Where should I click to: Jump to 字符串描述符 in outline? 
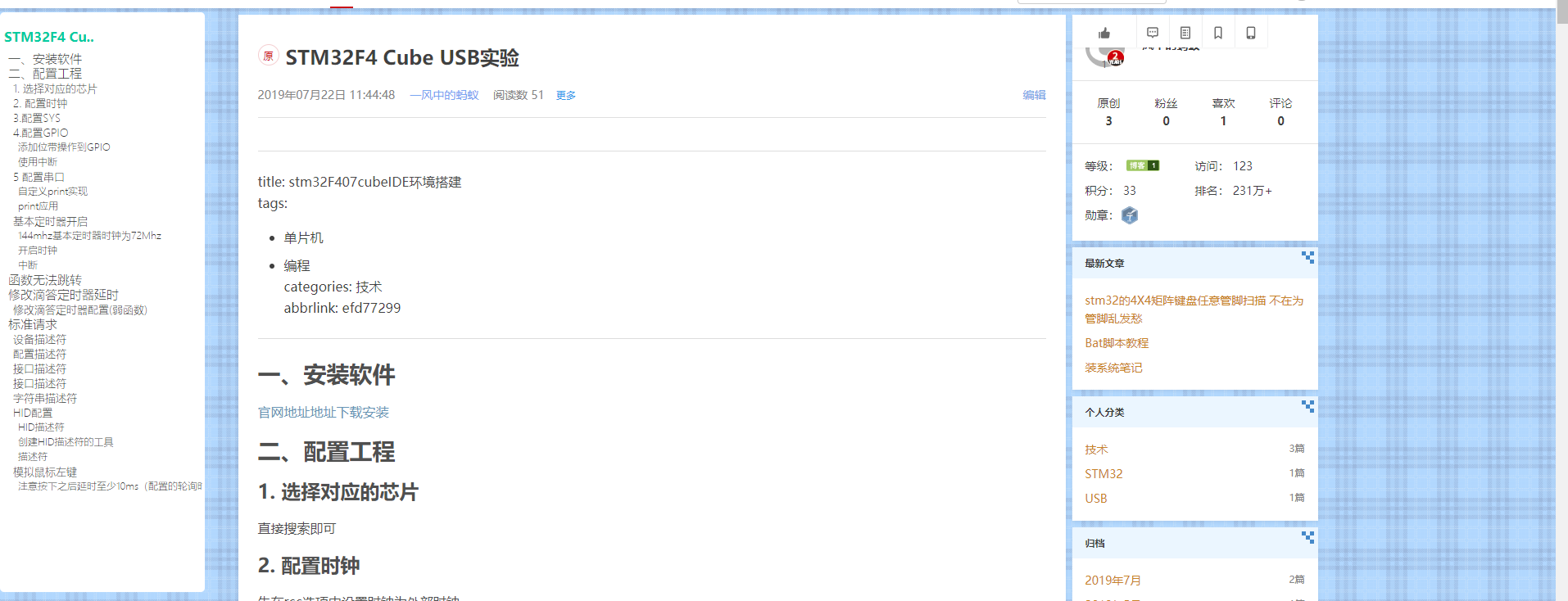(45, 398)
